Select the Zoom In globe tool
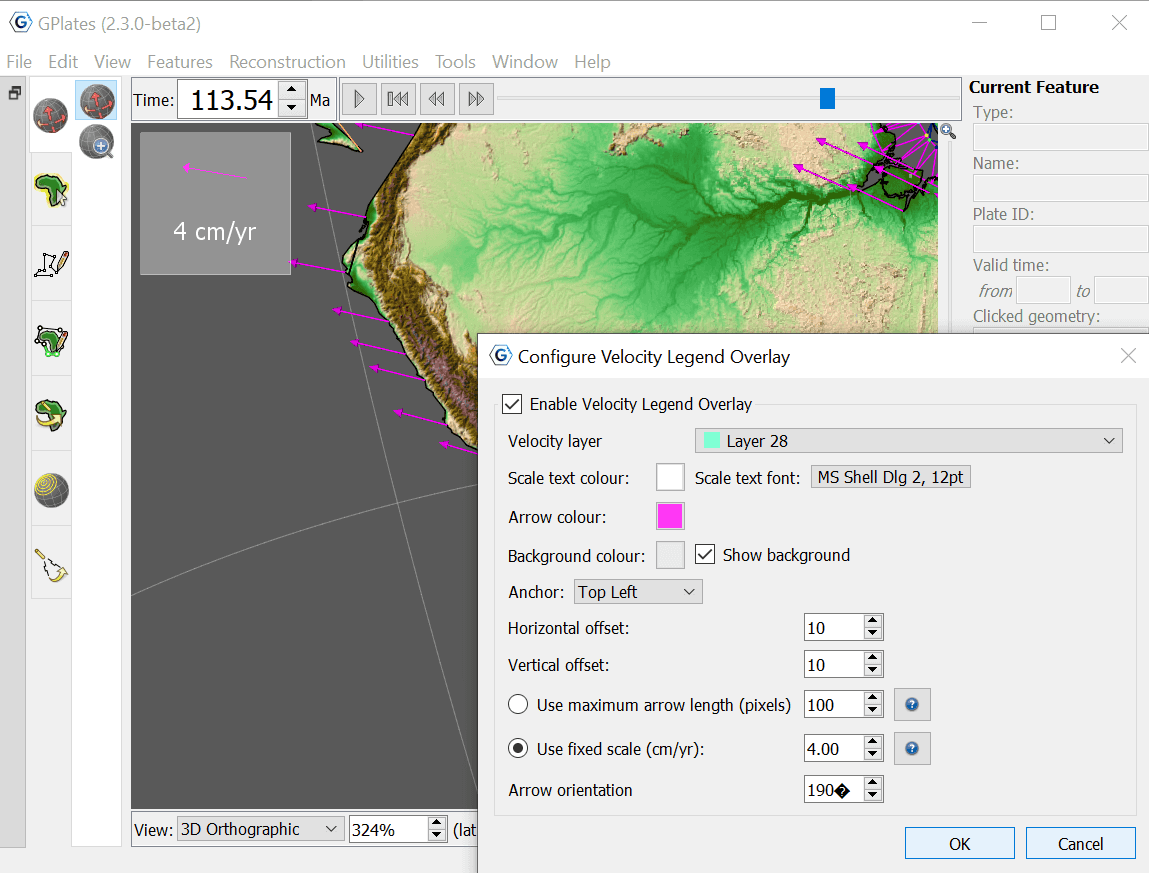Screen dimensions: 1149x873 (x=96, y=142)
